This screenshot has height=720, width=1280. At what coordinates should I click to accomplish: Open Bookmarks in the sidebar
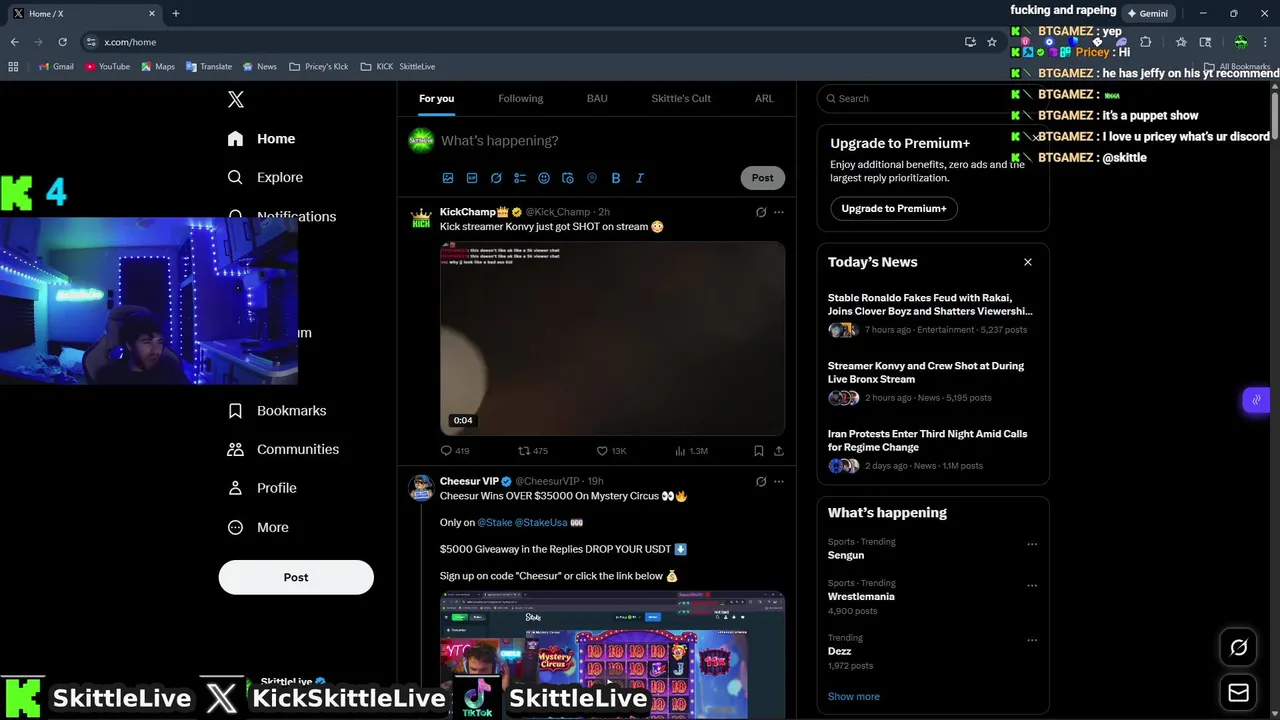(277, 411)
